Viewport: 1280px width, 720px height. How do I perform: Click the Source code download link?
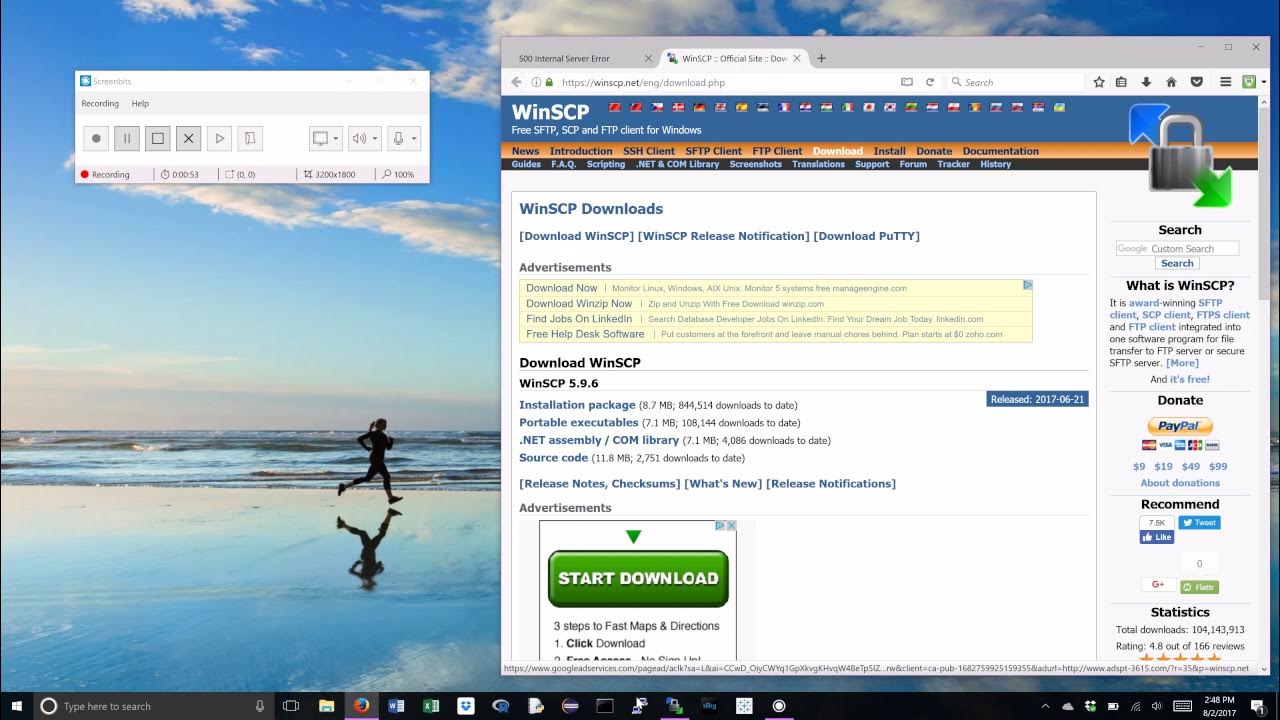coord(553,458)
